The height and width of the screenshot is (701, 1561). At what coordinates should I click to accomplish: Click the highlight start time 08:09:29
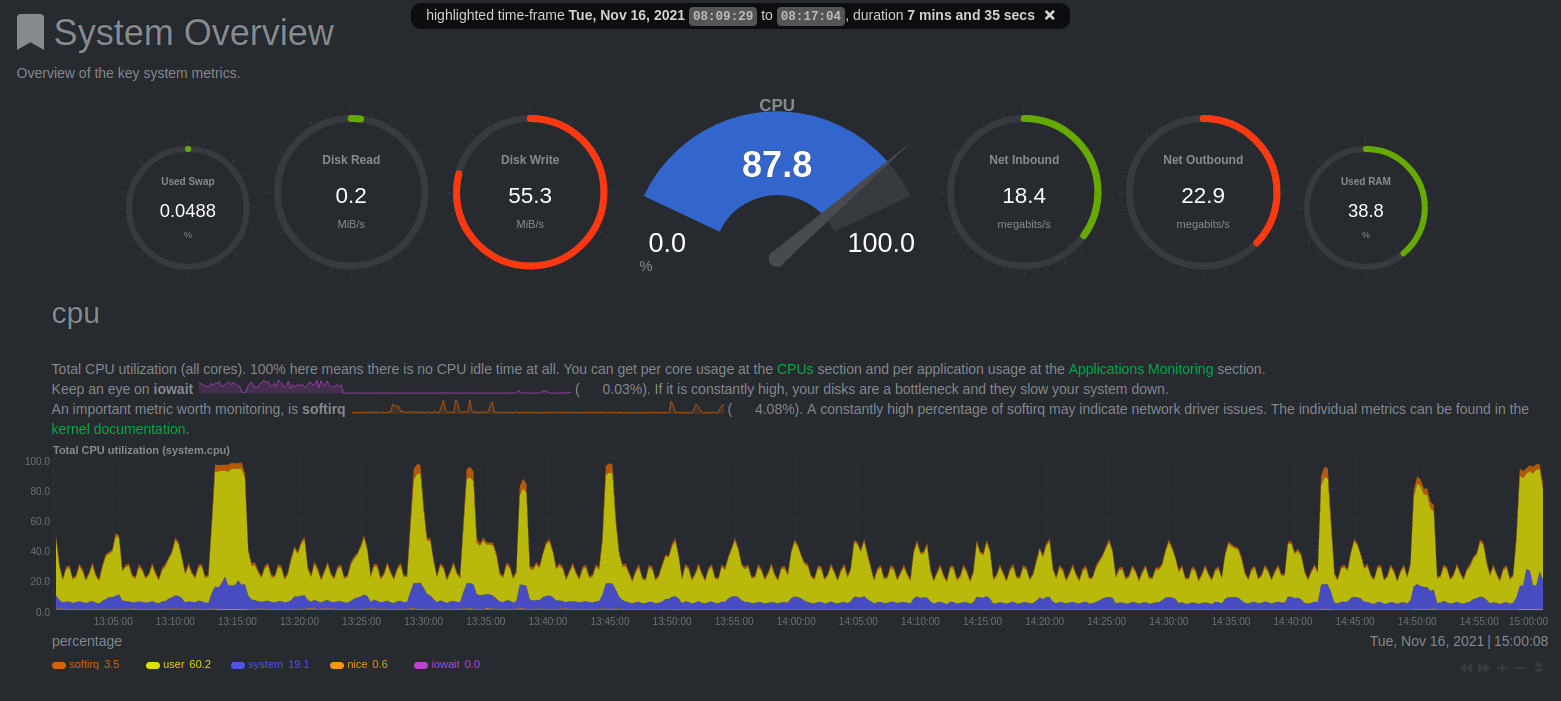coord(721,16)
